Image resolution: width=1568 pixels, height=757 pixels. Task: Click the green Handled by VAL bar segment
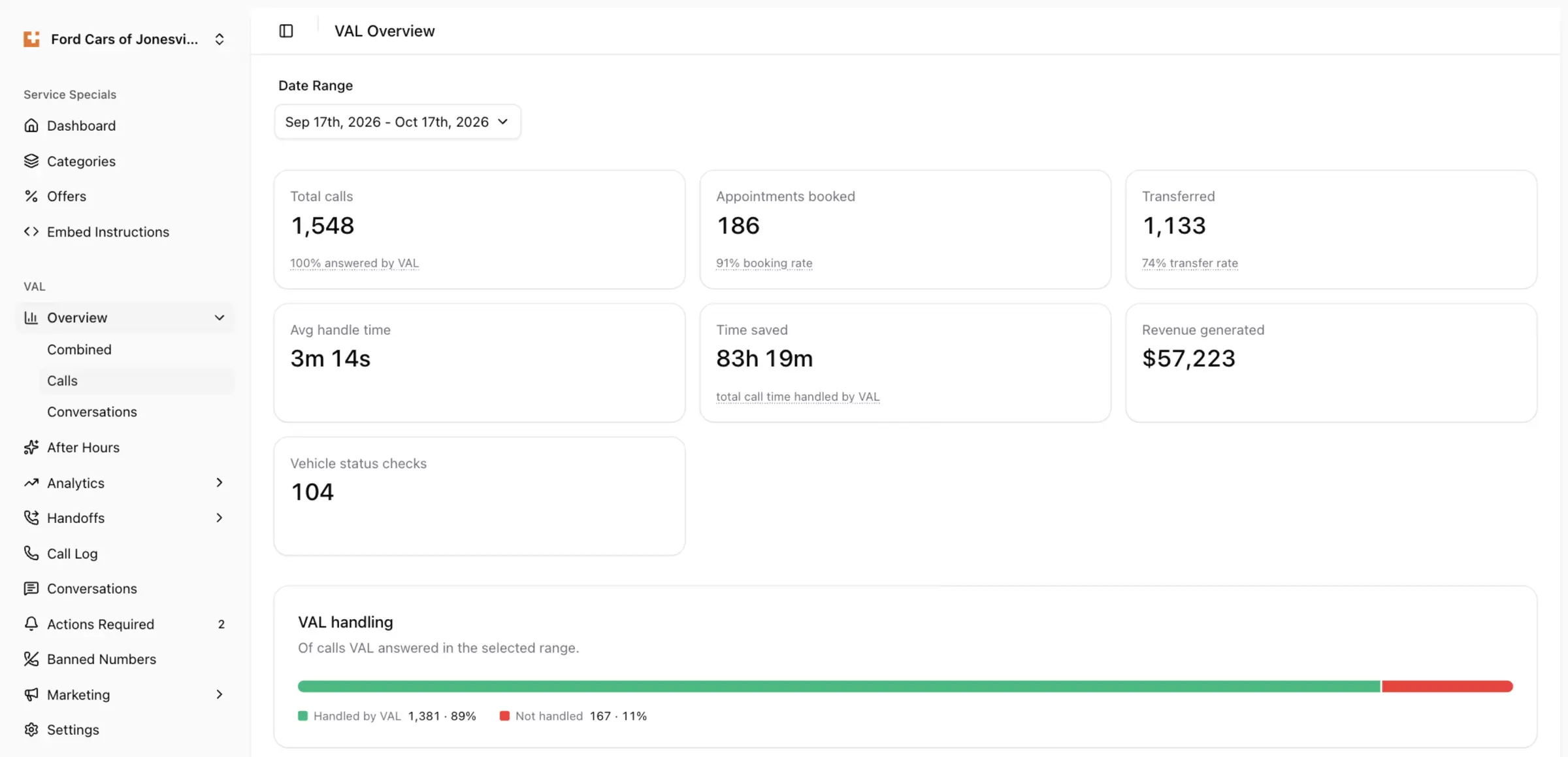tap(839, 686)
